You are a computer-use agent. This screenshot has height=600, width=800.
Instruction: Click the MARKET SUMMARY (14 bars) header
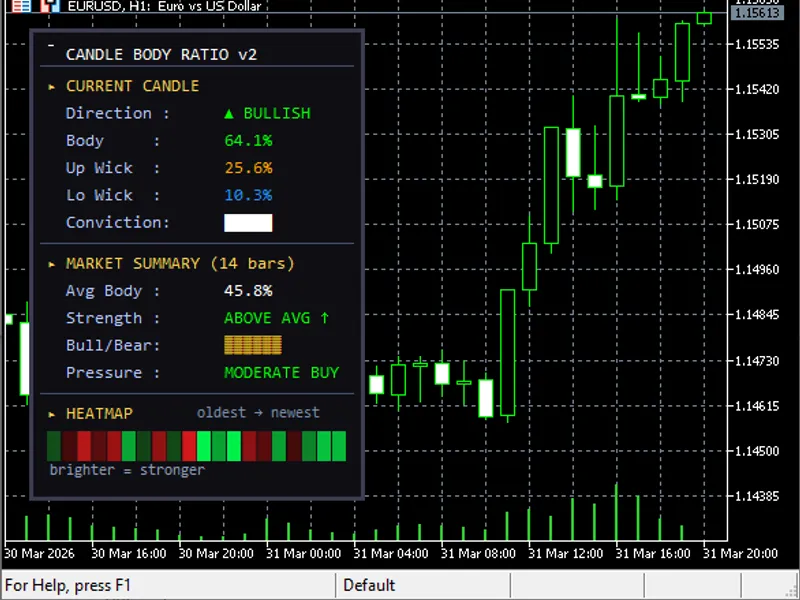click(180, 263)
